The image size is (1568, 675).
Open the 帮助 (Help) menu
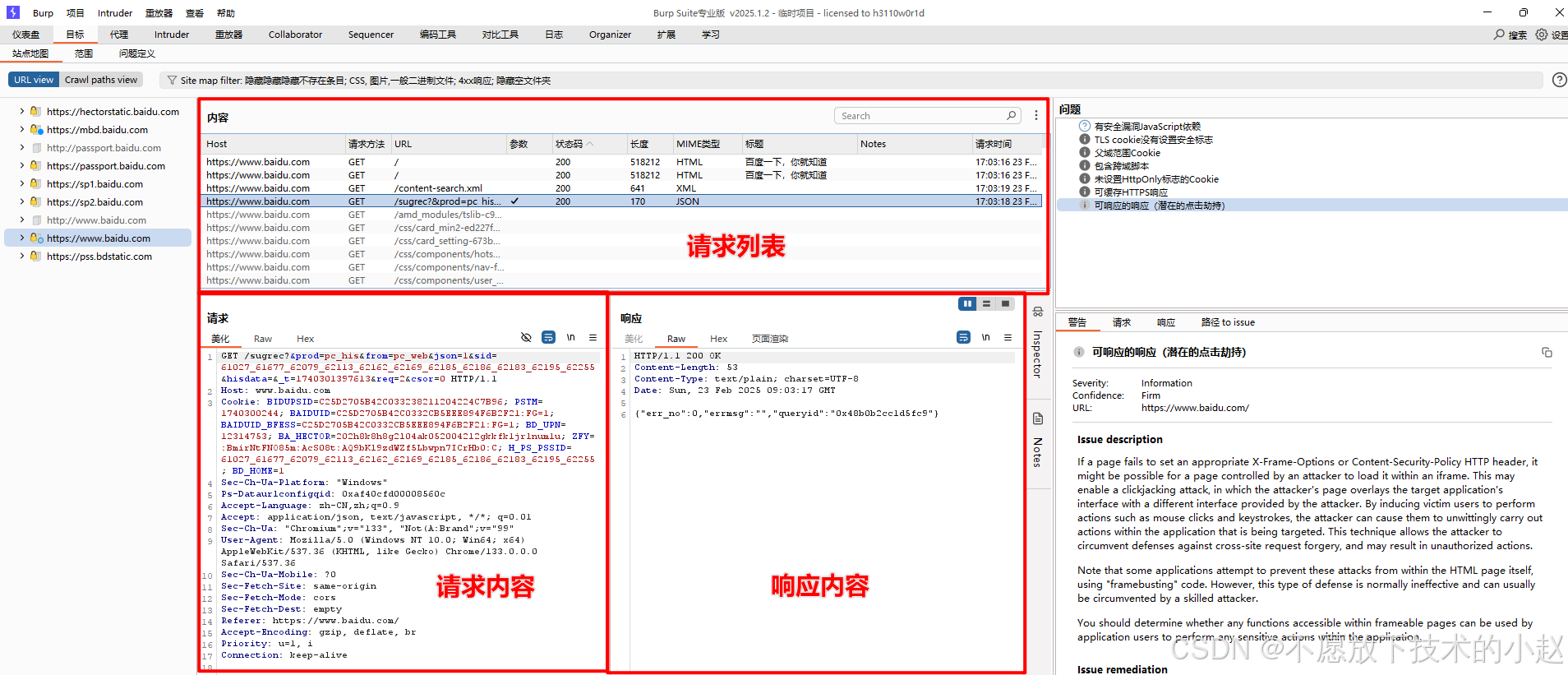point(226,13)
